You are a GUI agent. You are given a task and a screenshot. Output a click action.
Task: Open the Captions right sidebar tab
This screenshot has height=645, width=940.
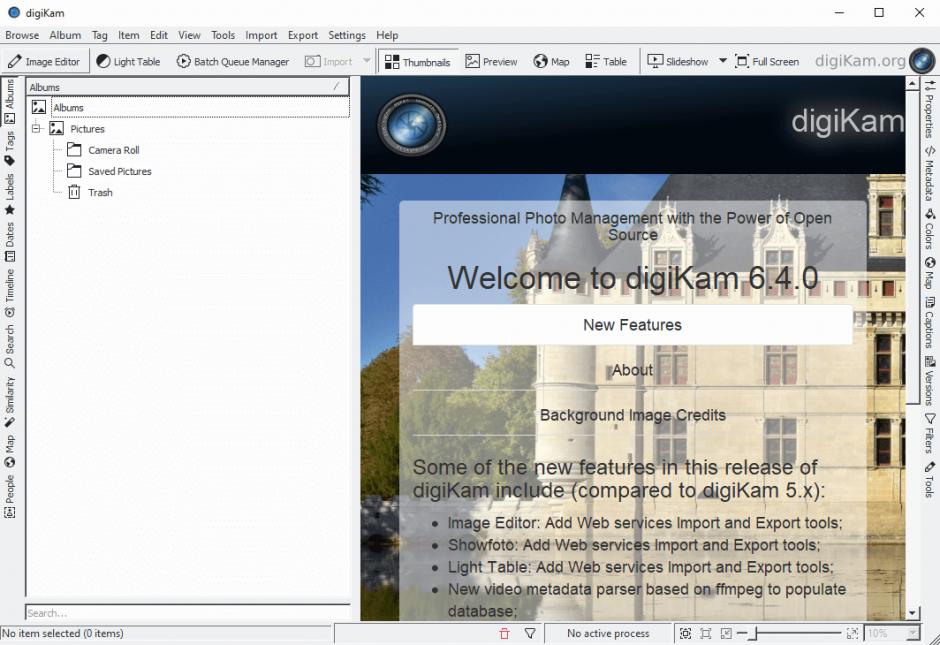tap(929, 322)
